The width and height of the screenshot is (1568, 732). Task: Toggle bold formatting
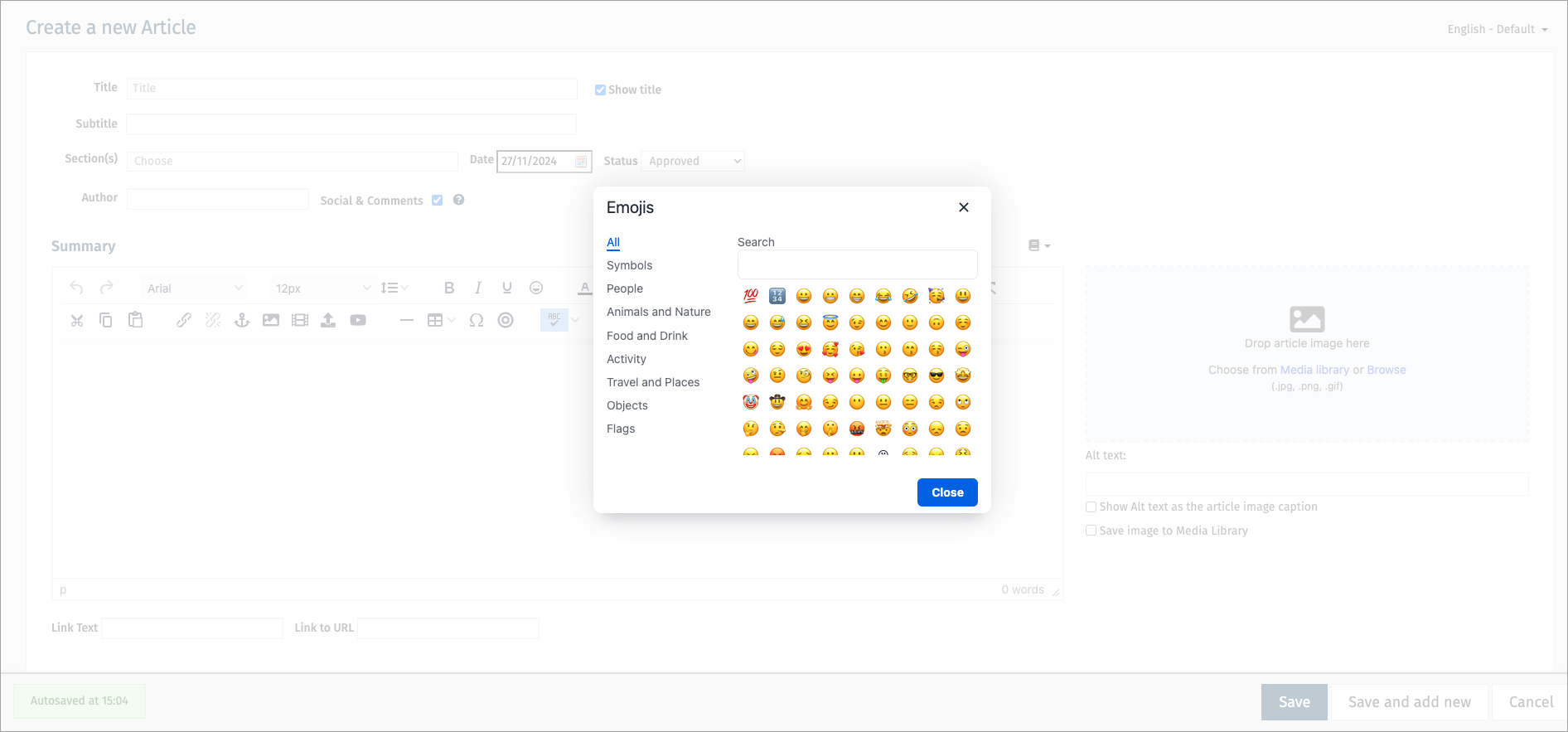click(x=449, y=288)
